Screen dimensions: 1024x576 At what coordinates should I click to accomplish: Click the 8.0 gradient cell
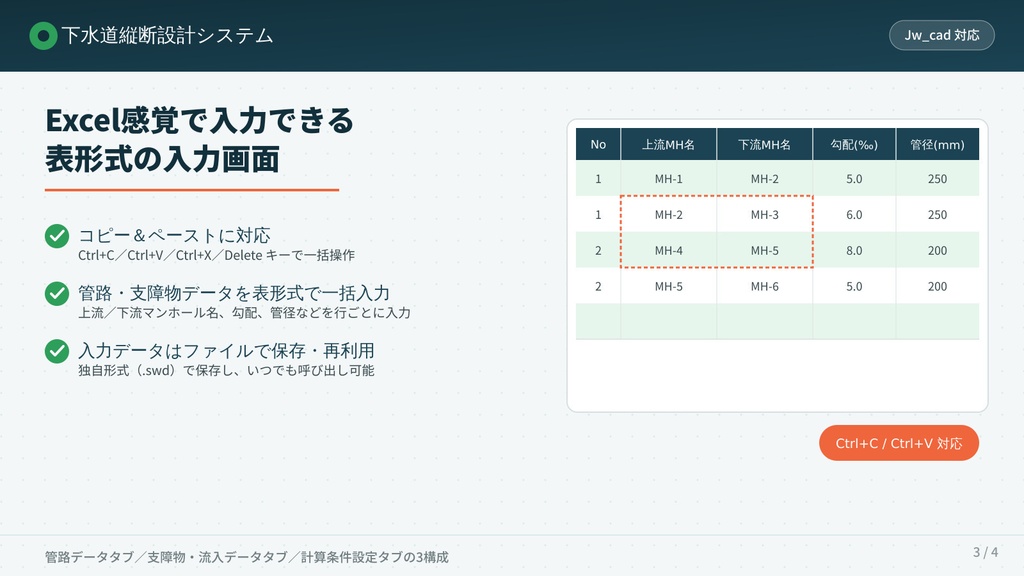854,250
